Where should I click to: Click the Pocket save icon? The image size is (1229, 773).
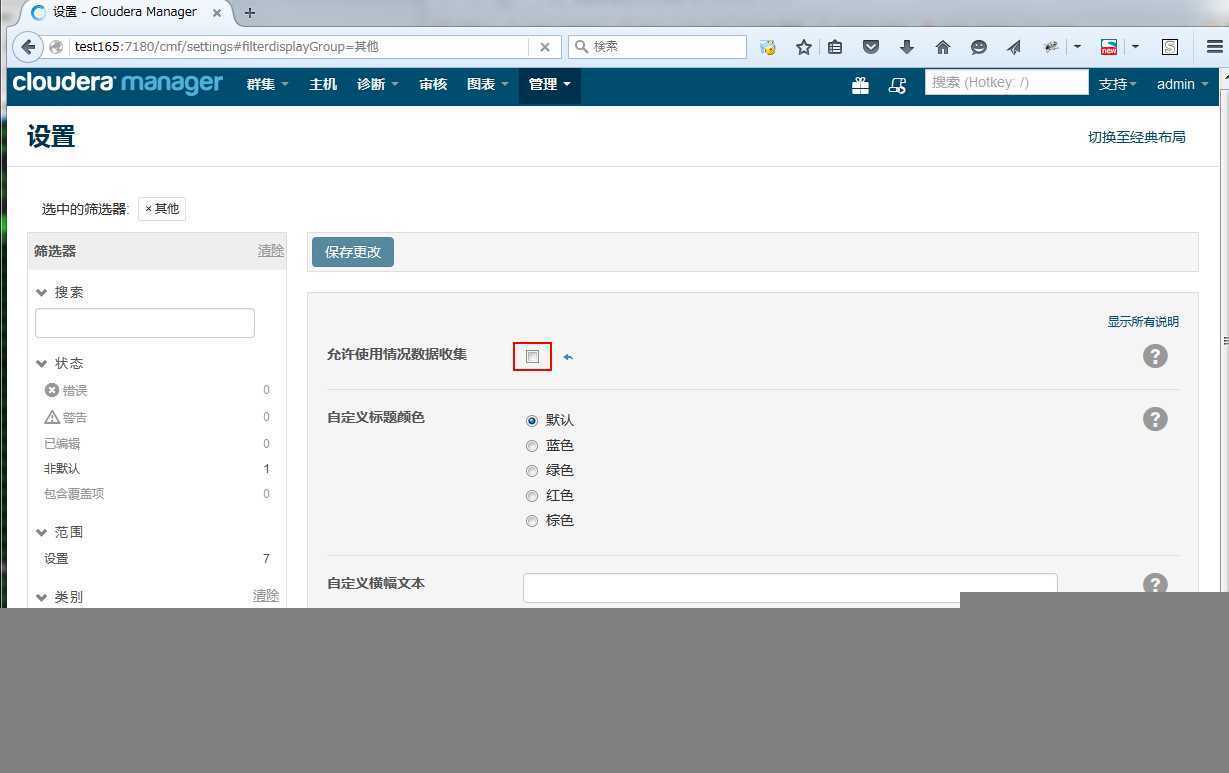(871, 47)
